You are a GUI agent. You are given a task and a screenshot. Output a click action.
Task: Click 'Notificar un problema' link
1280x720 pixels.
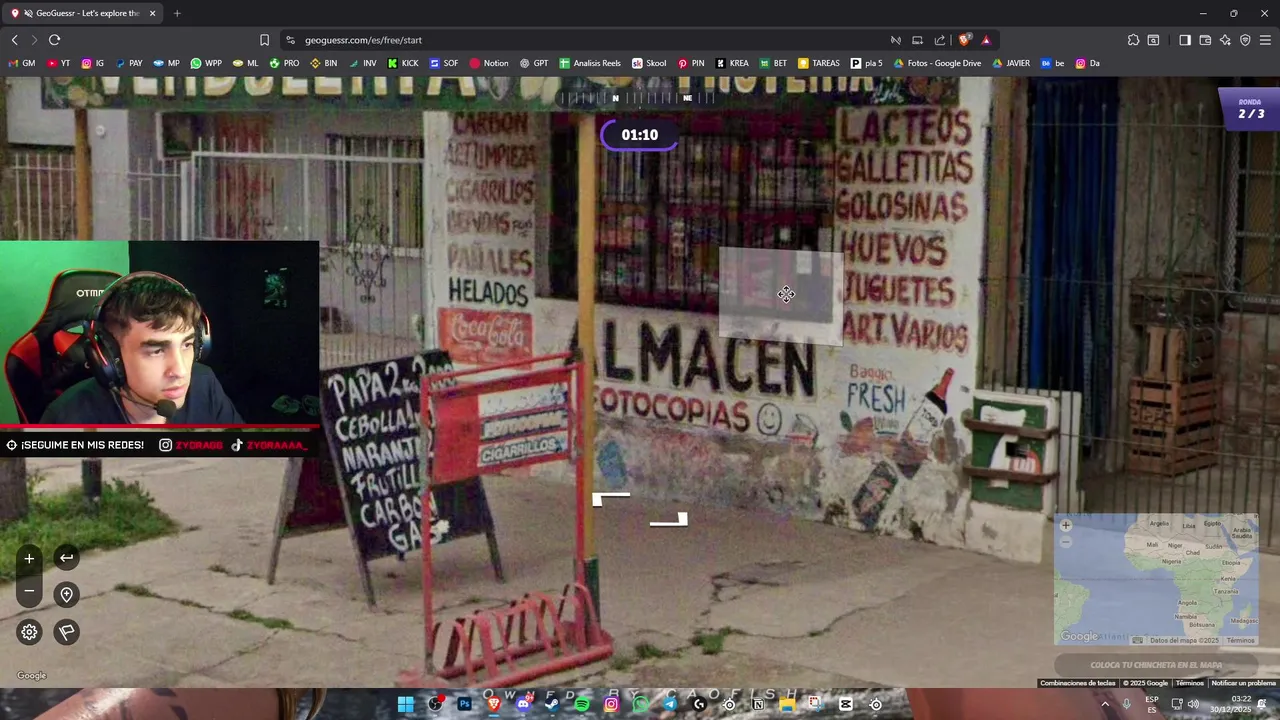coord(1243,683)
